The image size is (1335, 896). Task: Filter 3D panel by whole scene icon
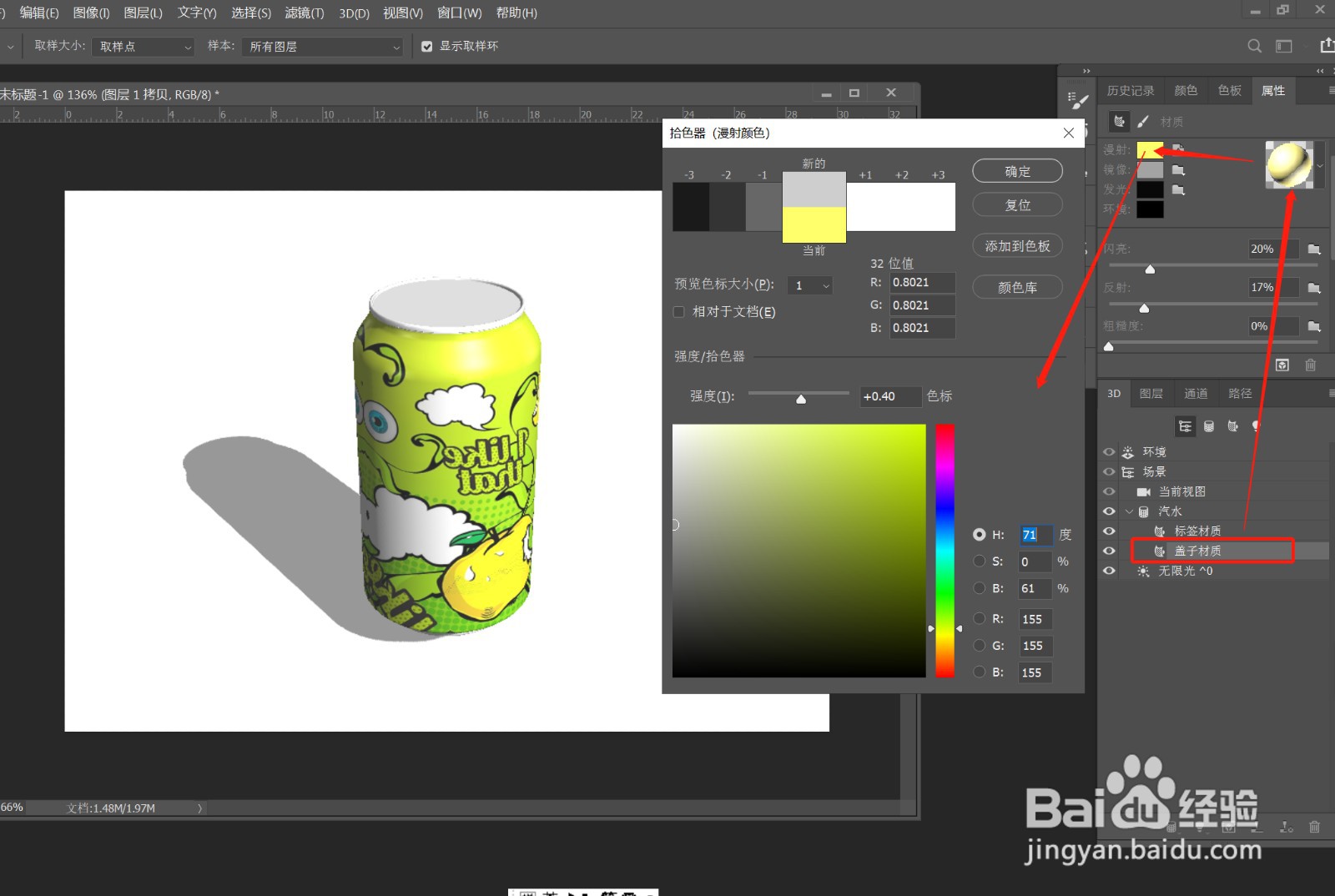[1185, 426]
